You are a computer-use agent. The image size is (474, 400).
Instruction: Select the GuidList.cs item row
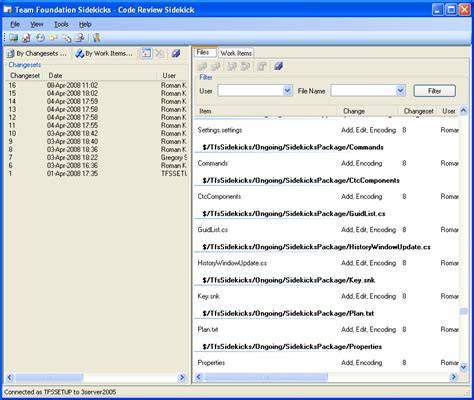coord(327,230)
